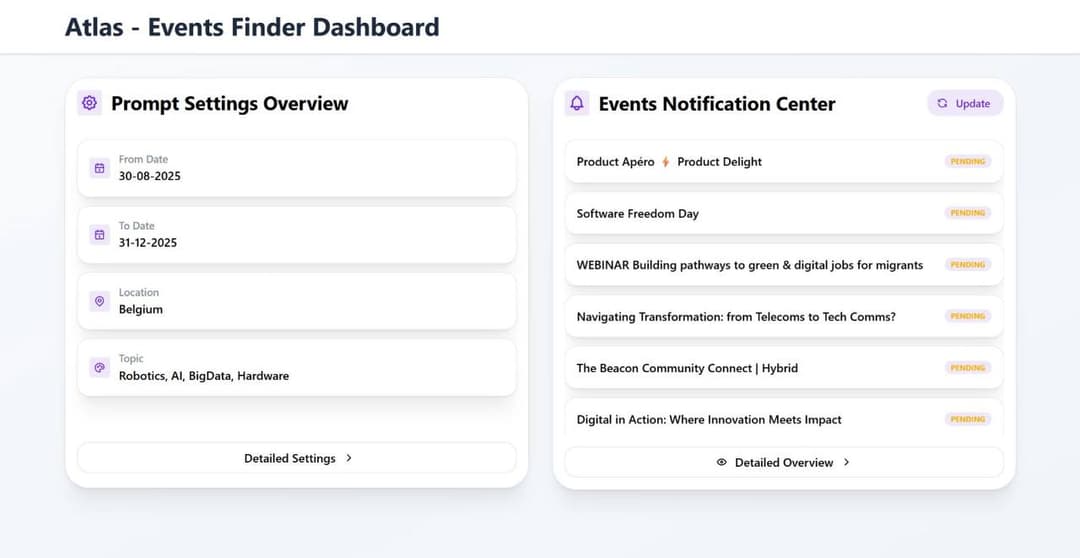
Task: Click the gear icon beside Prompt Settings Overview
Action: coord(90,103)
